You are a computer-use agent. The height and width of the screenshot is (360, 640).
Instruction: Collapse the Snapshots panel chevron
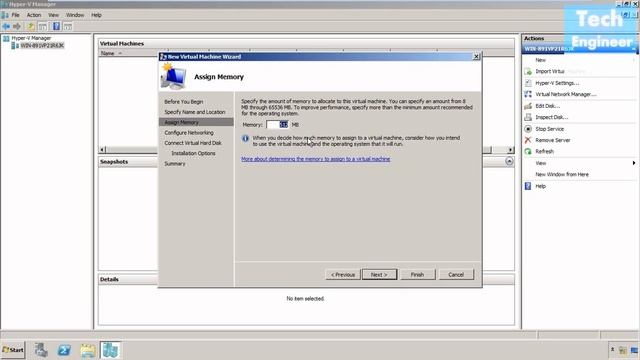pyautogui.click(x=509, y=161)
